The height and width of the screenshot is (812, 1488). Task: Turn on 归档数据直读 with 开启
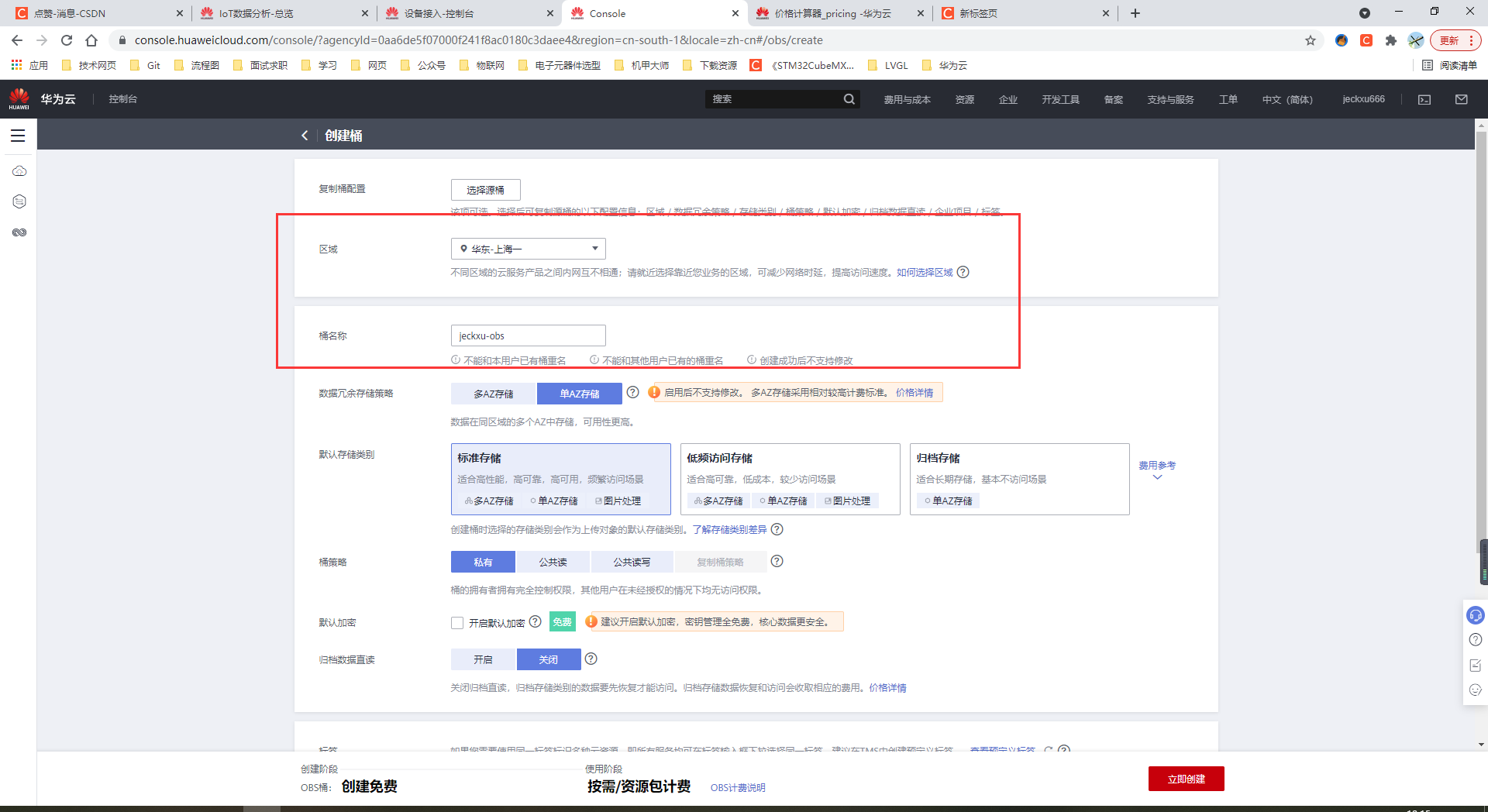point(483,659)
